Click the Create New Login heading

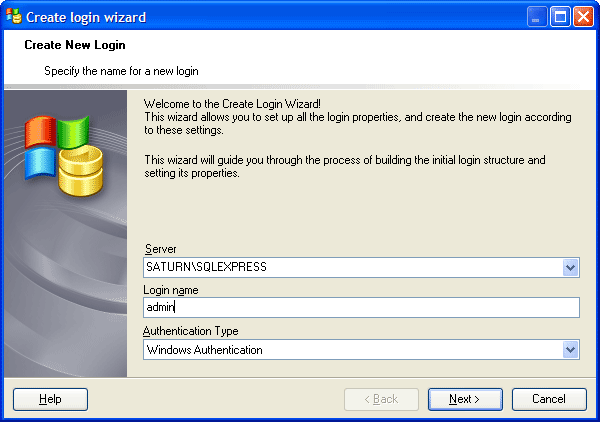pos(75,45)
